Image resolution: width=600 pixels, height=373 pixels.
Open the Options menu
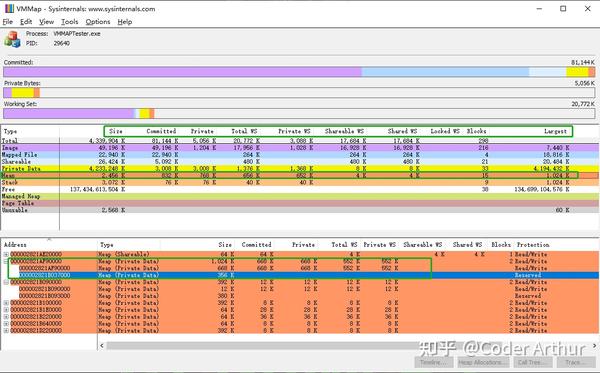(98, 22)
